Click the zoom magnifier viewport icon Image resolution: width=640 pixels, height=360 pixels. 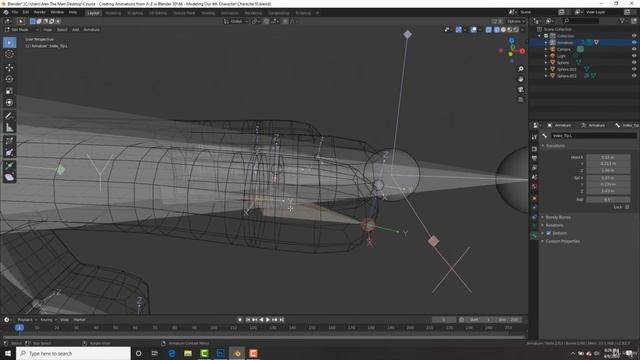[x=520, y=69]
